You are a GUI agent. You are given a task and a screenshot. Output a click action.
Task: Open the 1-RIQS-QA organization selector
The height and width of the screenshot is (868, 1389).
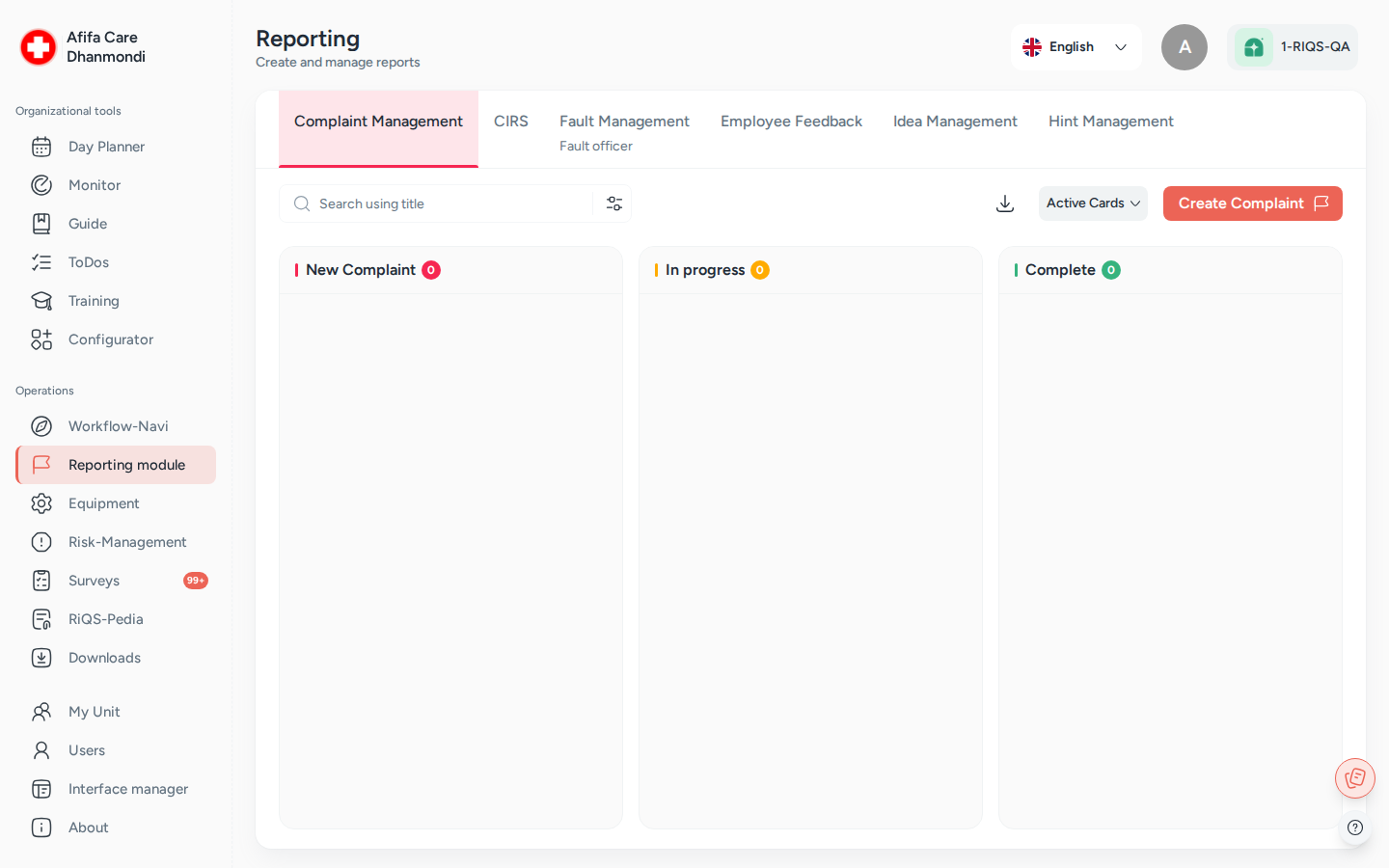tap(1293, 47)
